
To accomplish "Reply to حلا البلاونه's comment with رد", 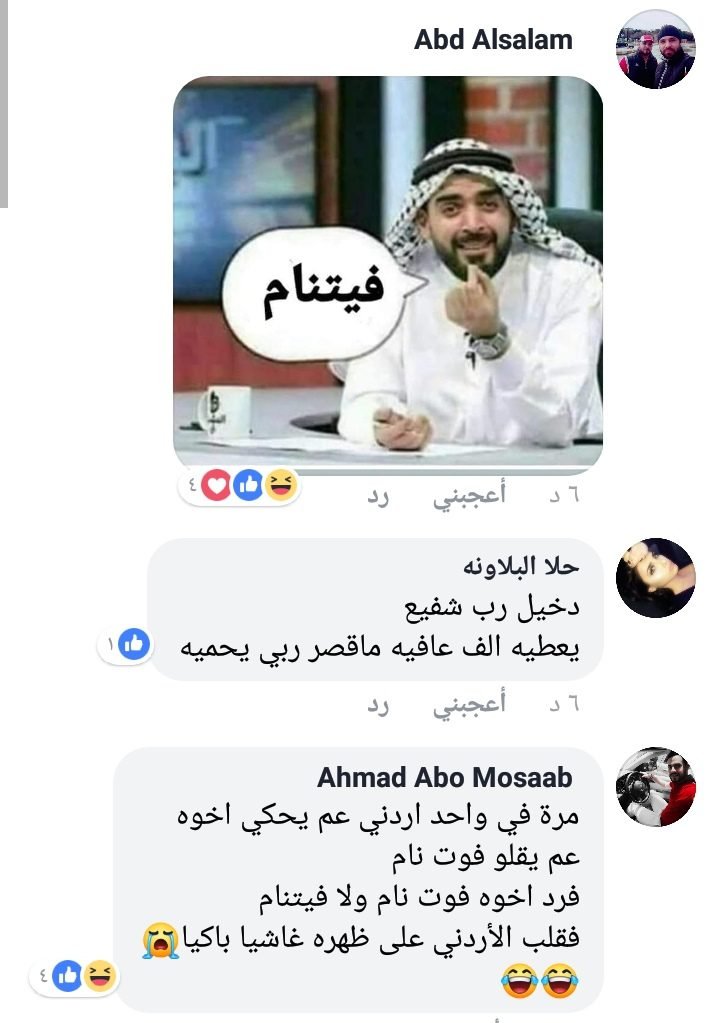I will point(378,705).
